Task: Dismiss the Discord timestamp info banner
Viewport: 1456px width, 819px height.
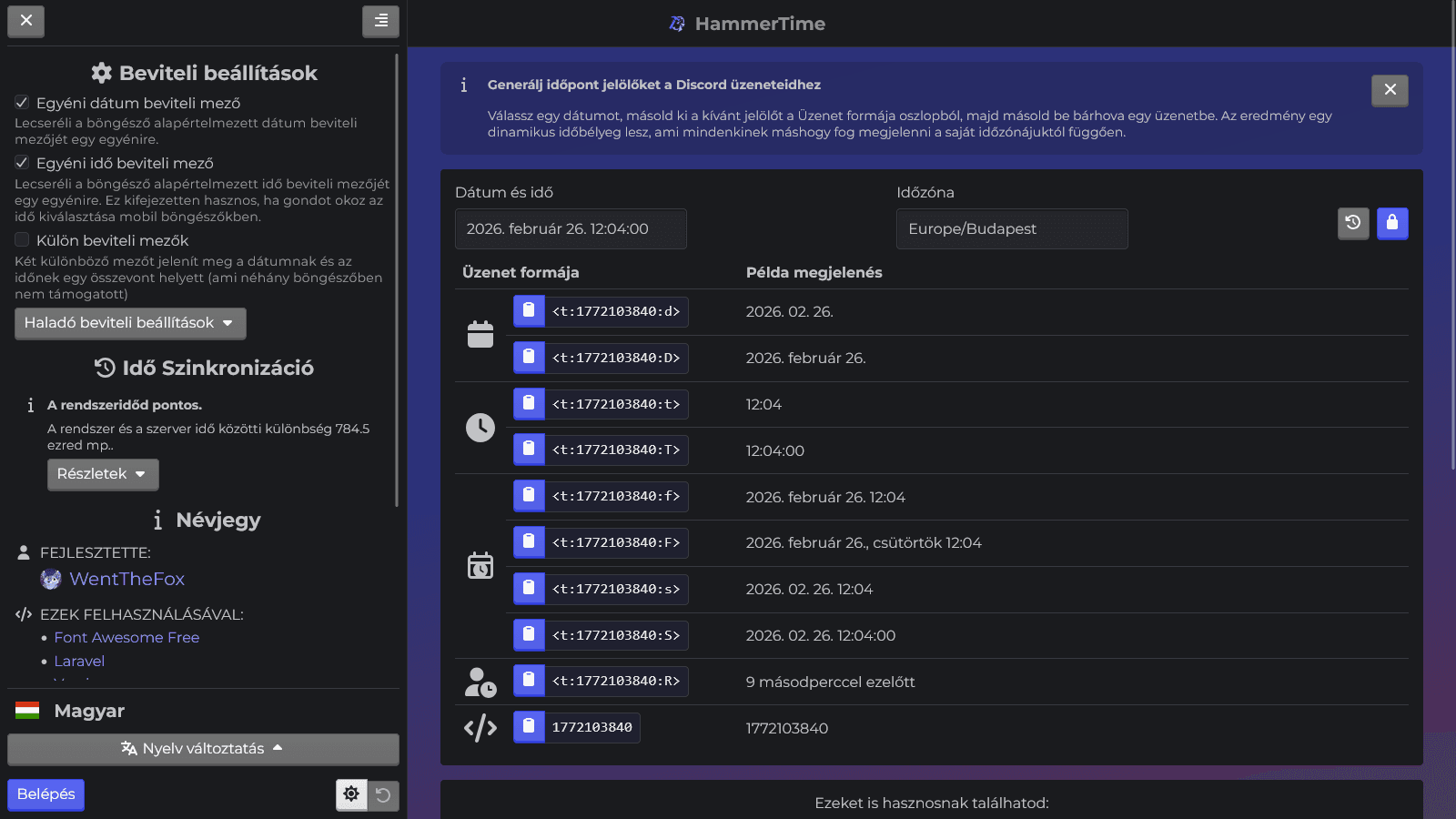Action: tap(1390, 90)
